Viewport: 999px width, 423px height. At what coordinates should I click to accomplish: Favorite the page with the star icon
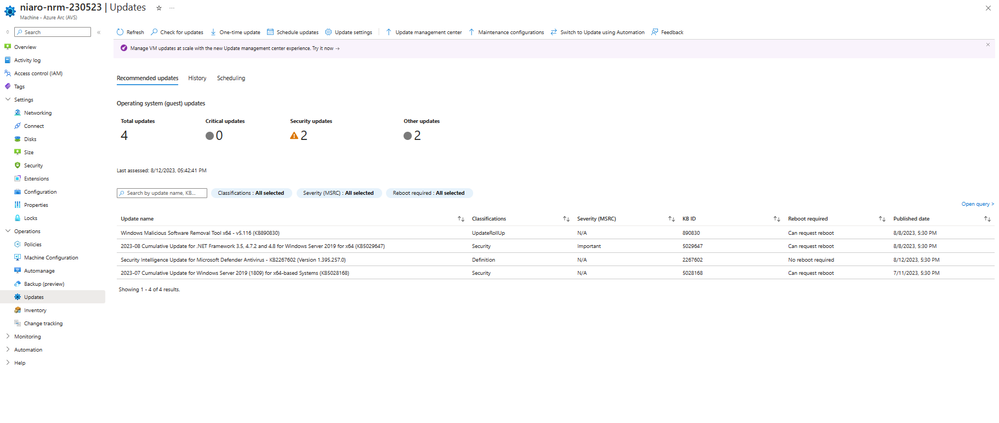click(x=159, y=8)
